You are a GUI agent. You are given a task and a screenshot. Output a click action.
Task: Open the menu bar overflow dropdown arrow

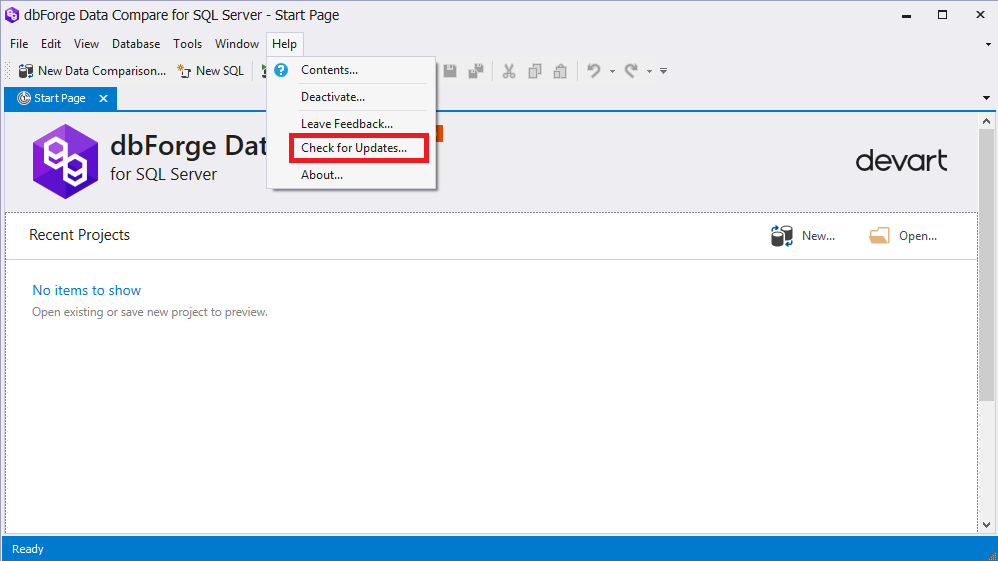(x=988, y=45)
